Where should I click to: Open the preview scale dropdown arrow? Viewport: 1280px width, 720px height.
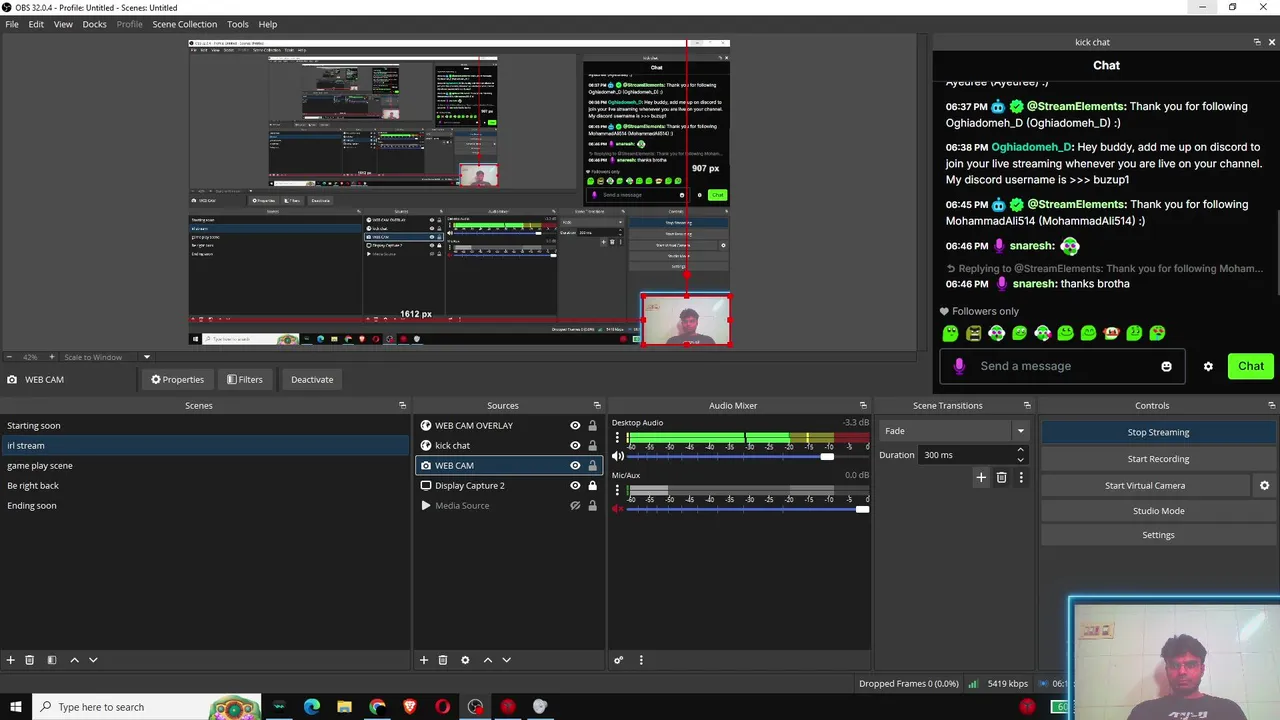point(146,357)
